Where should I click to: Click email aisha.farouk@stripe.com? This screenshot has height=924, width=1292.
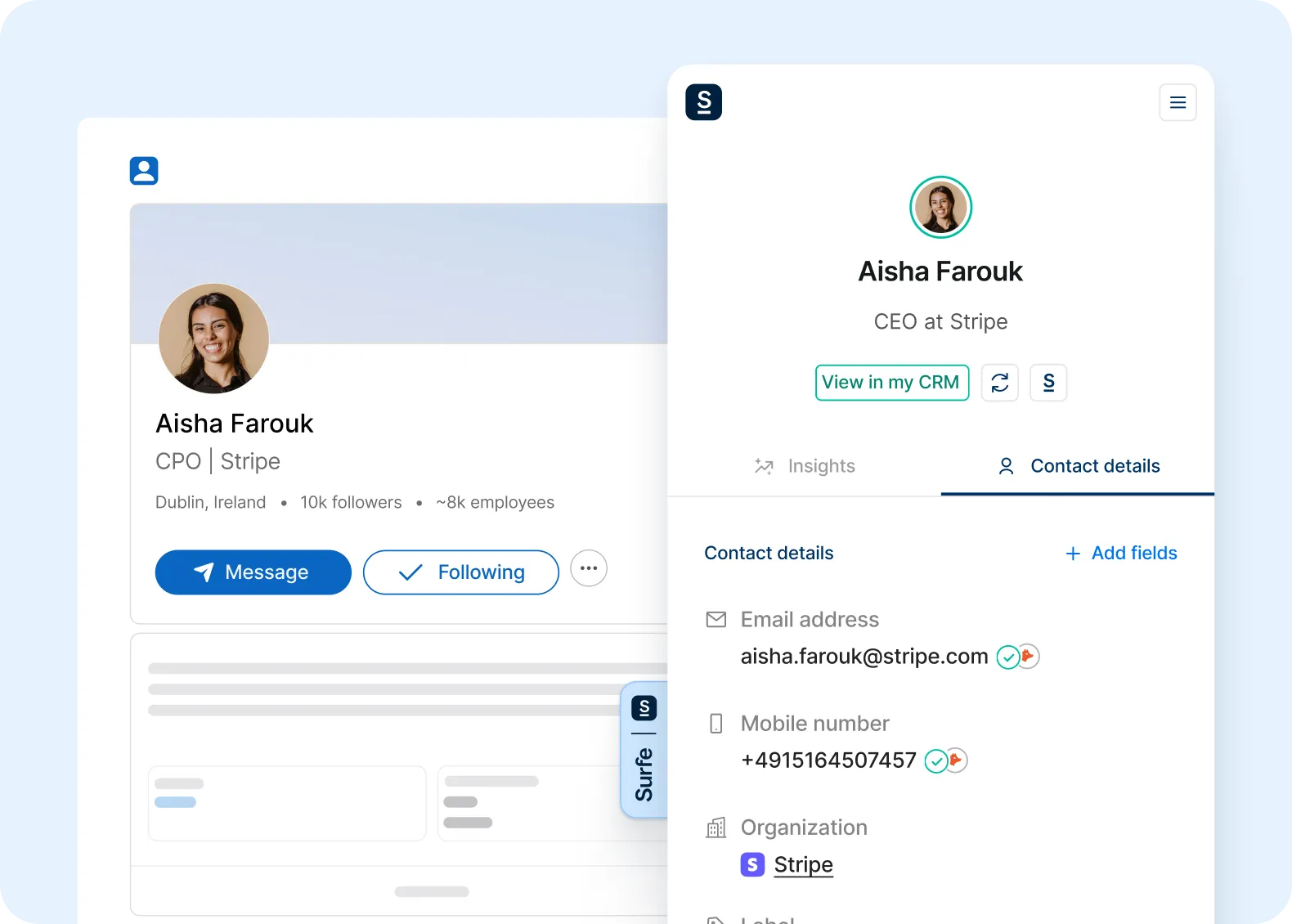(x=864, y=657)
